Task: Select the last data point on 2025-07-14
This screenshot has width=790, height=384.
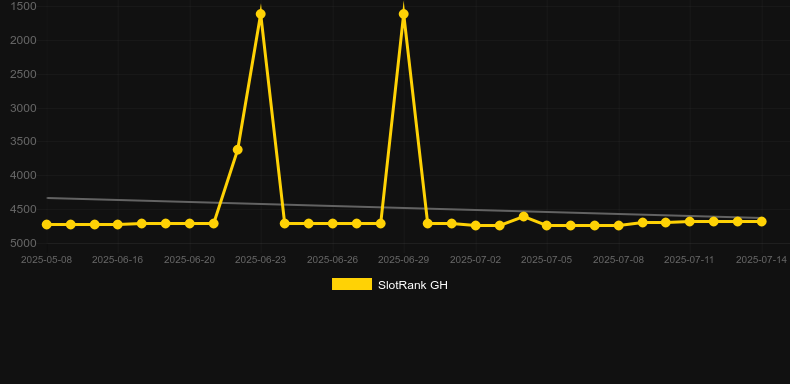Action: 761,221
